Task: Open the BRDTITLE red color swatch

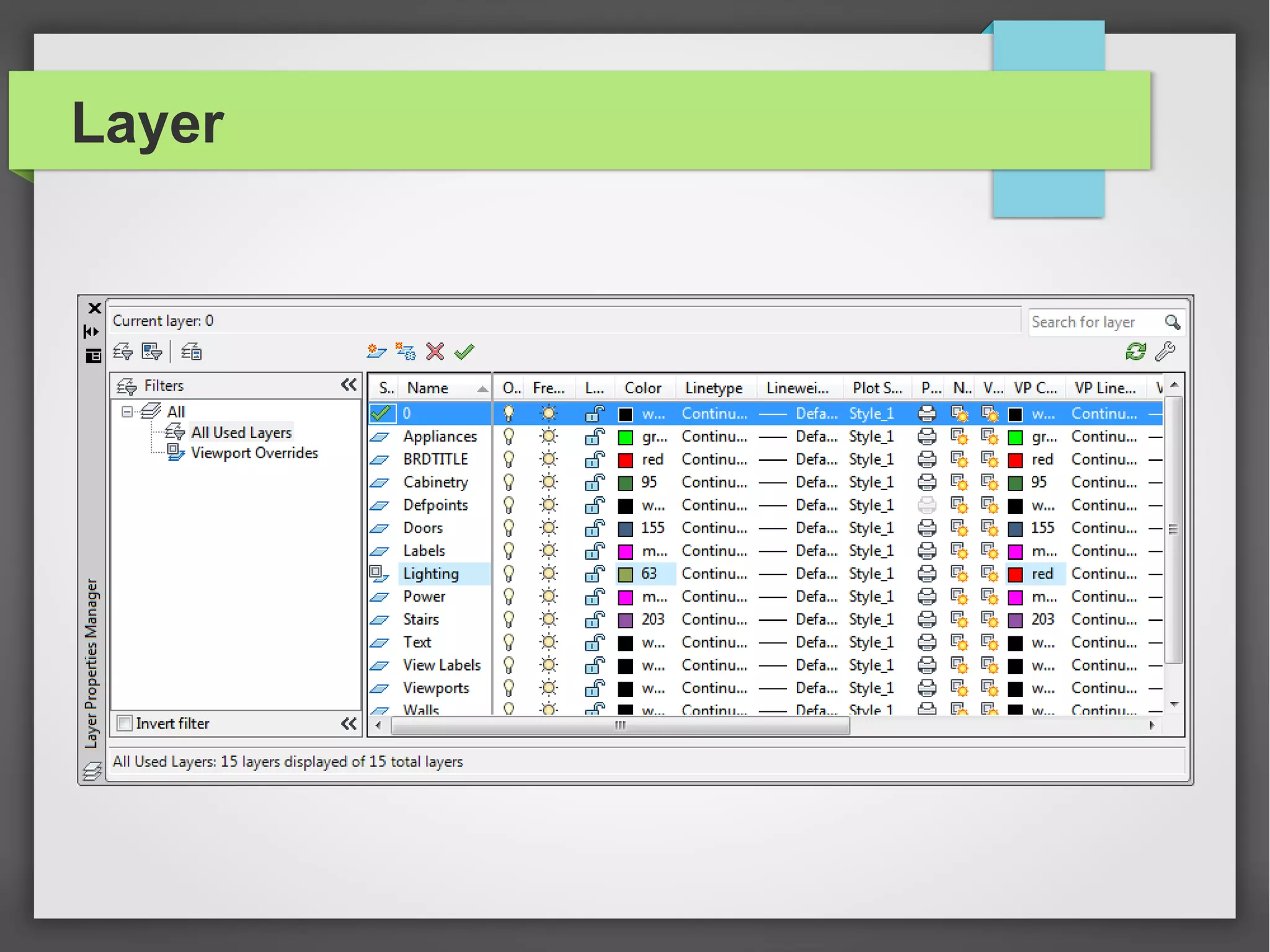Action: point(626,460)
